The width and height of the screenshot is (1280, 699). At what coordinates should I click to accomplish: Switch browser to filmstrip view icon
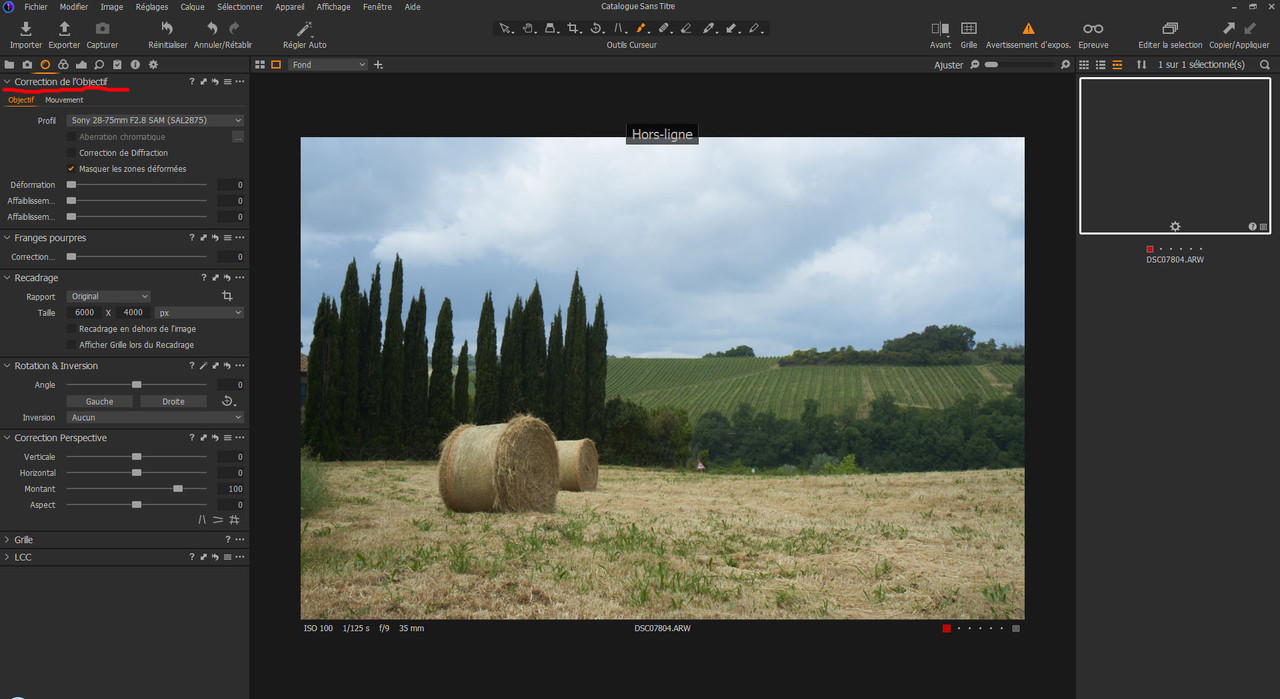[x=1117, y=65]
